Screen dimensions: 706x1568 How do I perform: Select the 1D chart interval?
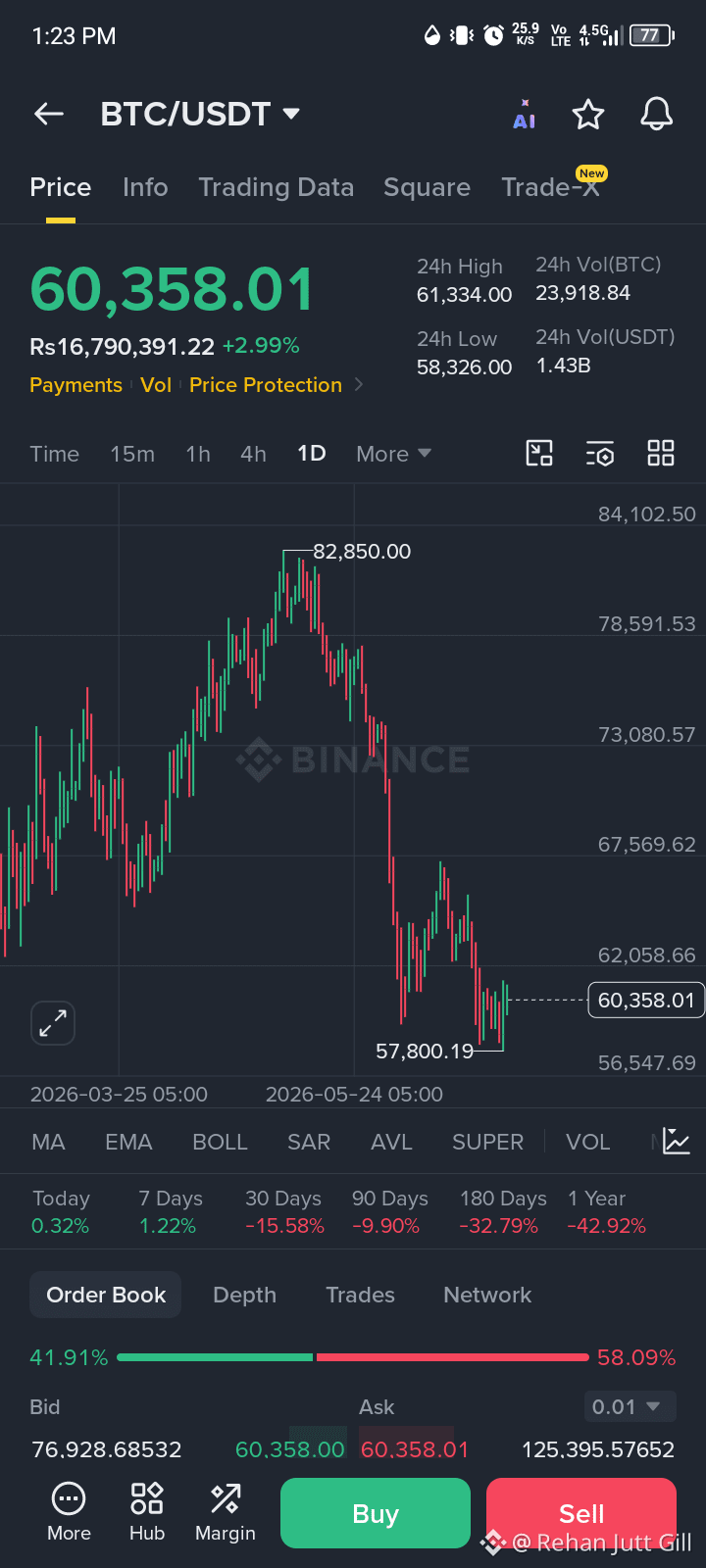tap(312, 454)
